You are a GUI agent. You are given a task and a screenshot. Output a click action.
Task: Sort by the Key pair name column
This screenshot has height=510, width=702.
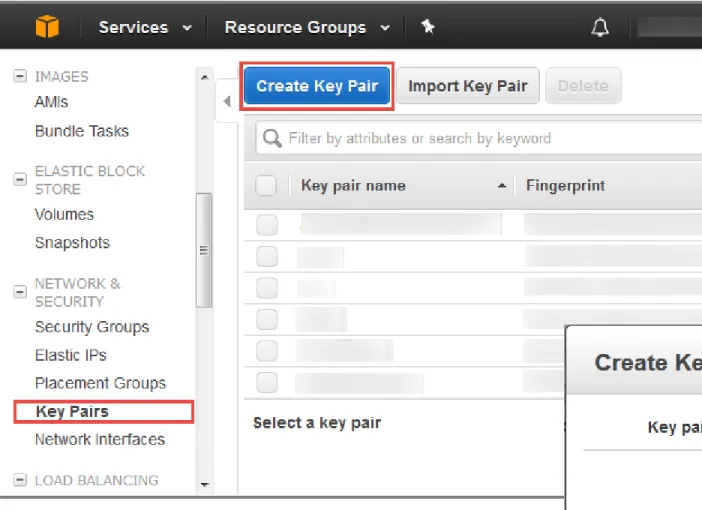(x=353, y=185)
